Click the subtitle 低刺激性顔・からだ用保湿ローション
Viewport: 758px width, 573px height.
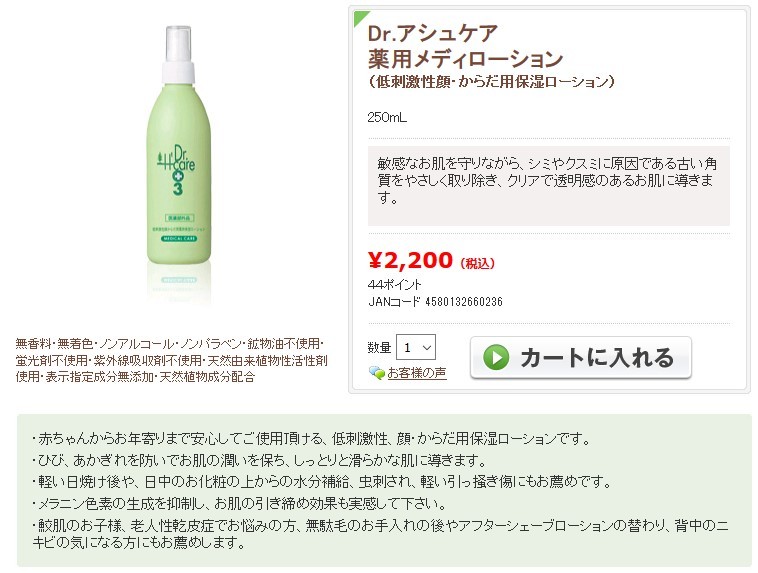[491, 81]
